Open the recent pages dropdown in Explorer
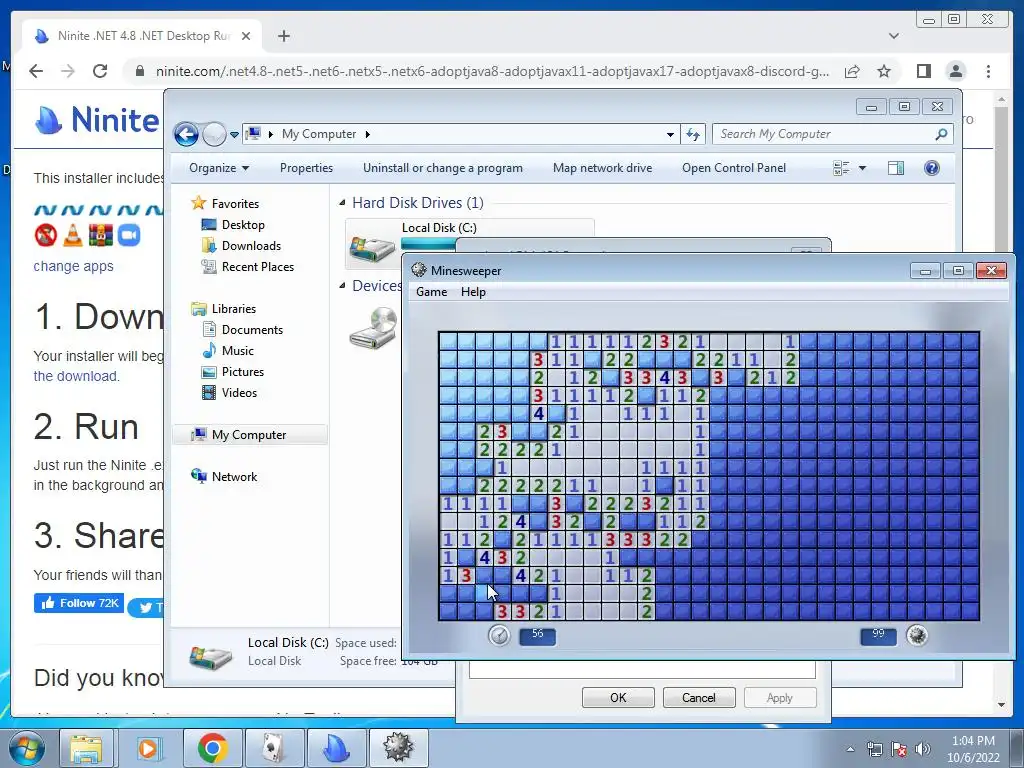The height and width of the screenshot is (768, 1024). click(x=234, y=135)
